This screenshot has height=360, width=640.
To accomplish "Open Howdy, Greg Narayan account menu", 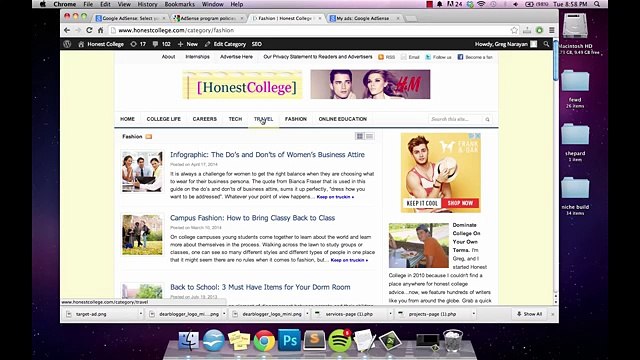I will (506, 44).
